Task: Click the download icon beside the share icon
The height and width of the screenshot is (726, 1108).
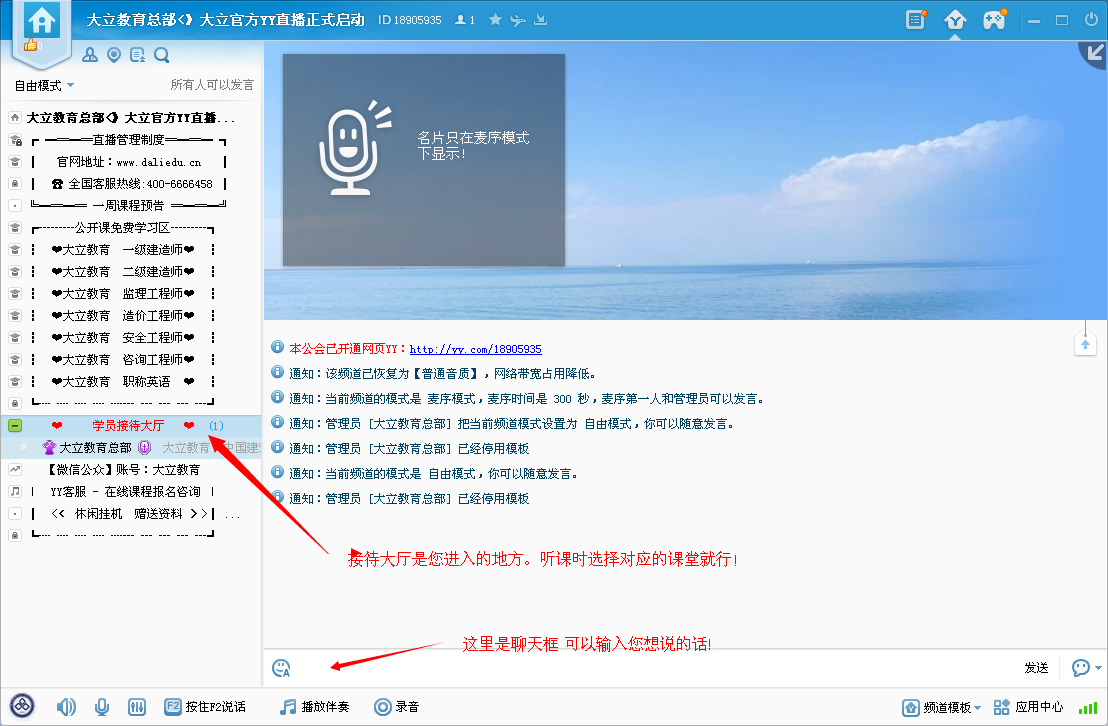Action: click(x=541, y=20)
